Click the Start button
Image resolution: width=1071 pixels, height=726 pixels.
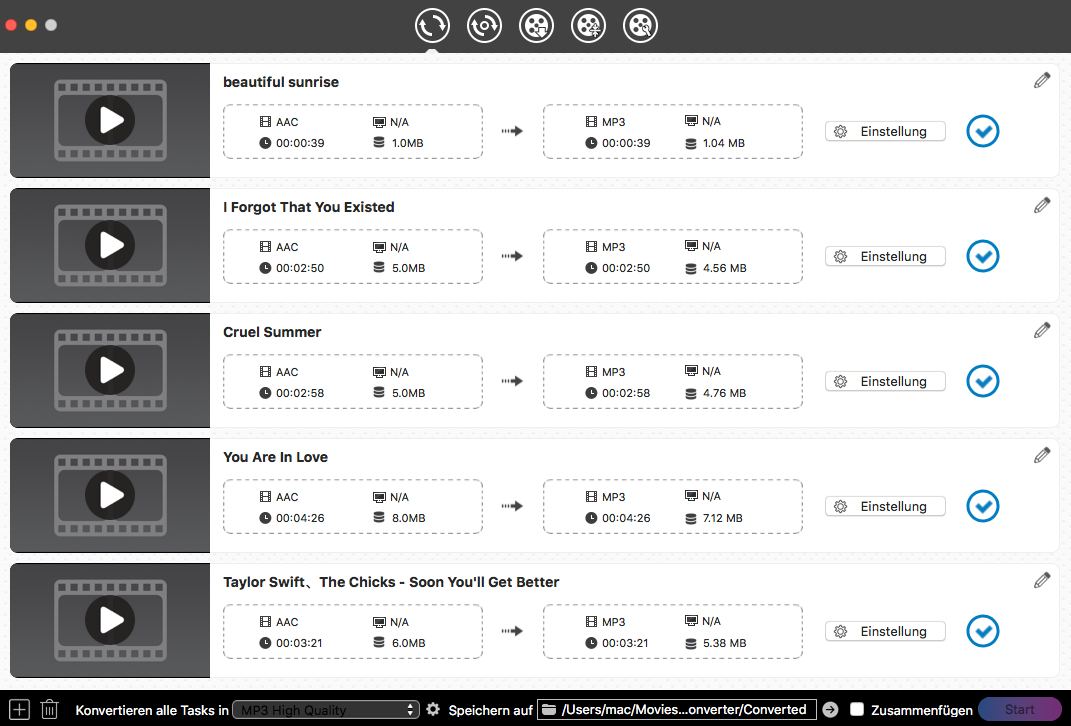(x=1019, y=710)
